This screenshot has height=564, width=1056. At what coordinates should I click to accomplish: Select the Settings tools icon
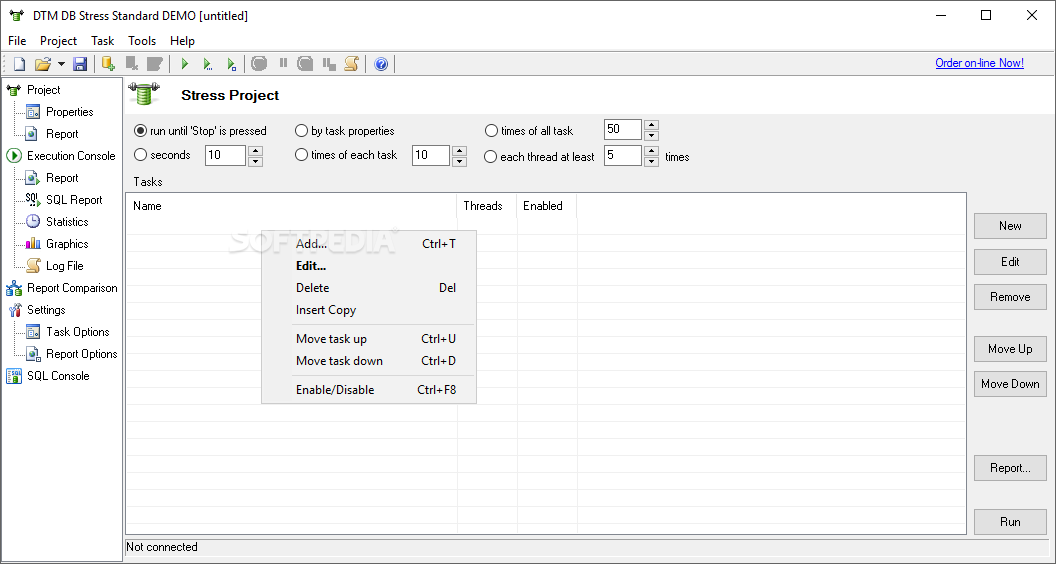[14, 310]
